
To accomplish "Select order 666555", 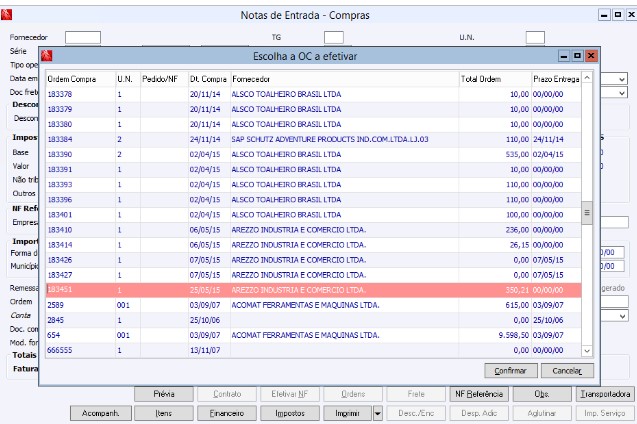I will pos(313,350).
